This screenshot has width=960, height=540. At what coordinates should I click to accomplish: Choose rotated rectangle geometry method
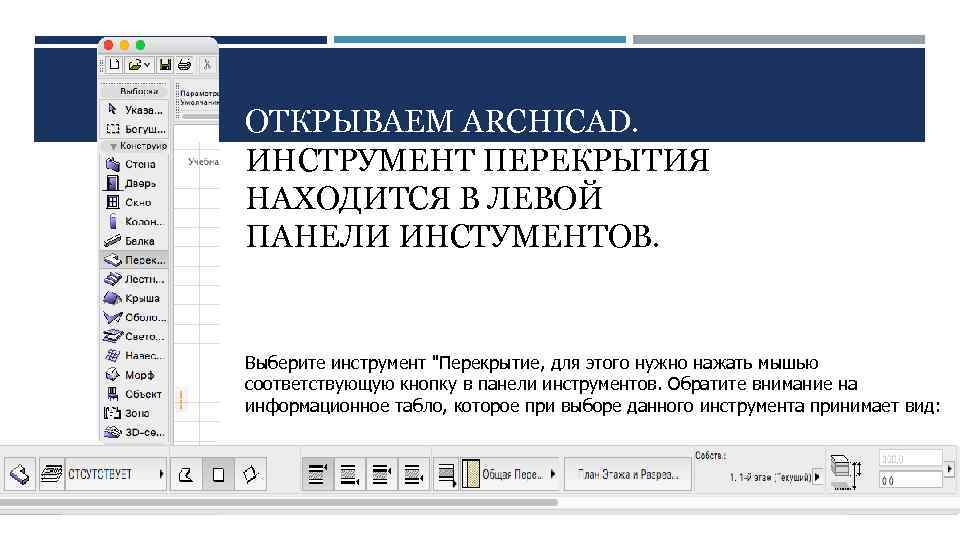(250, 474)
